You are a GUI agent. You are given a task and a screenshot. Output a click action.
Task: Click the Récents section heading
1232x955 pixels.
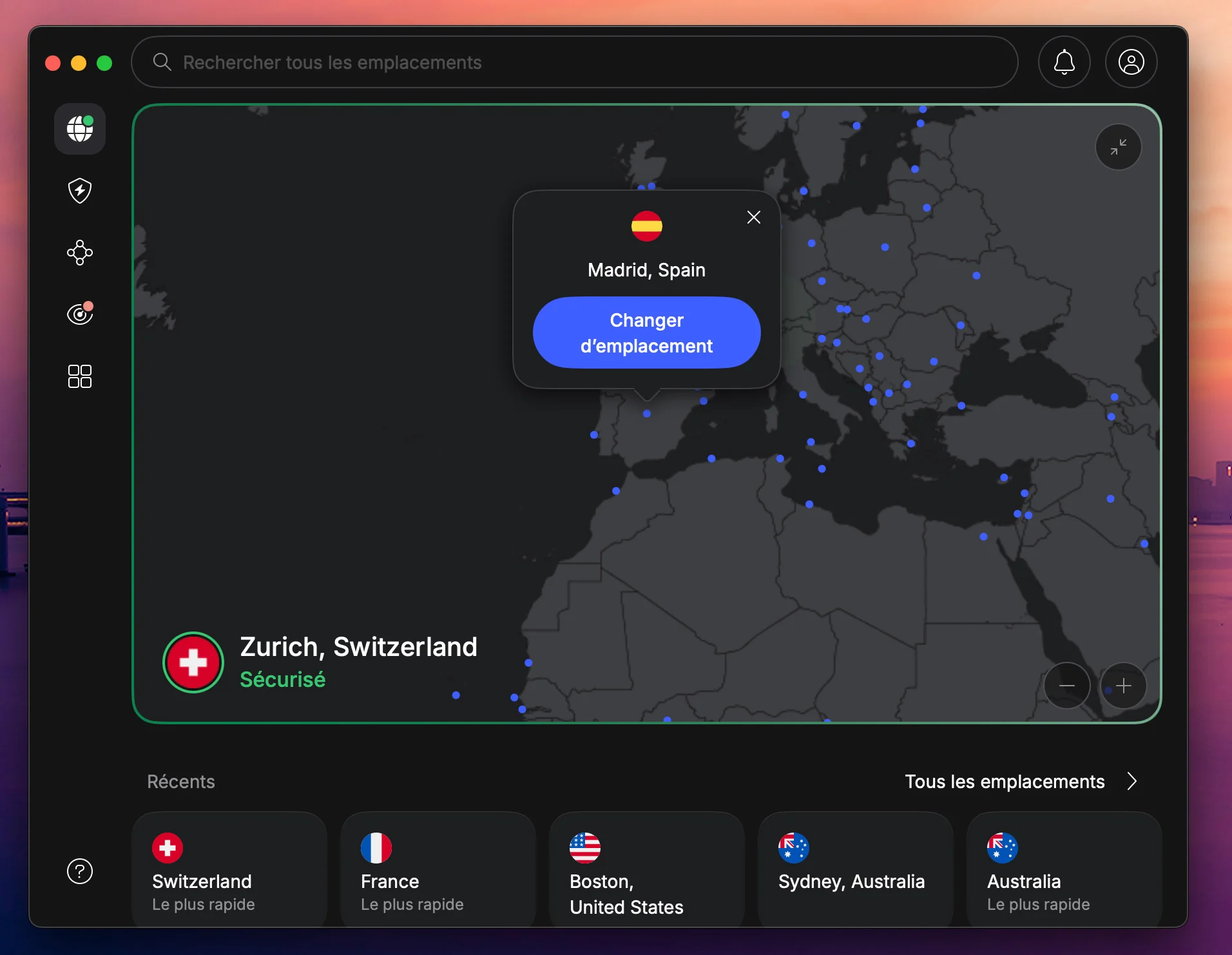coord(181,782)
